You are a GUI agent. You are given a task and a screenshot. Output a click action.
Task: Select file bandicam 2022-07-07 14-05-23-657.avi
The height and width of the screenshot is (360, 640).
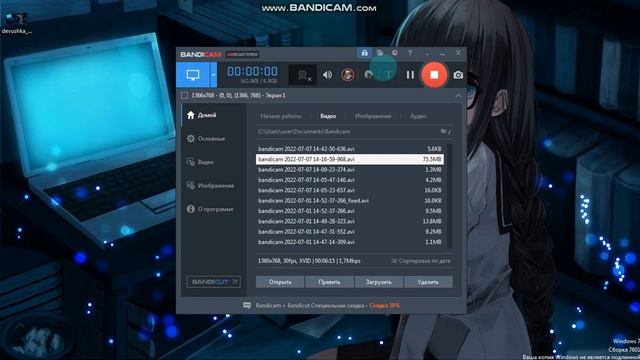[350, 191]
